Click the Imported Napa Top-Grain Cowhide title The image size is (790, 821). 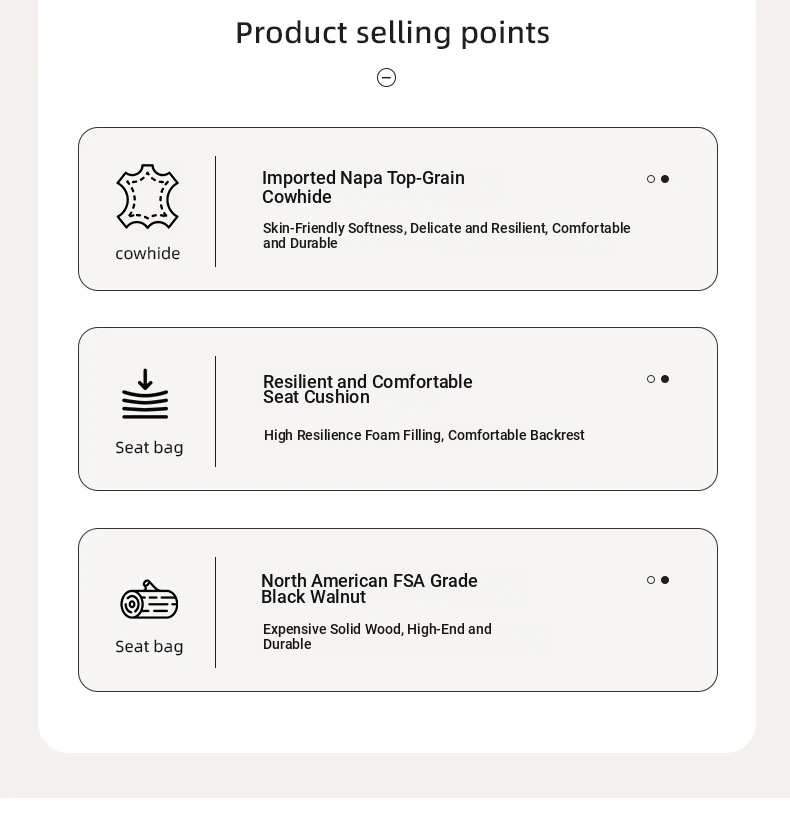(363, 187)
